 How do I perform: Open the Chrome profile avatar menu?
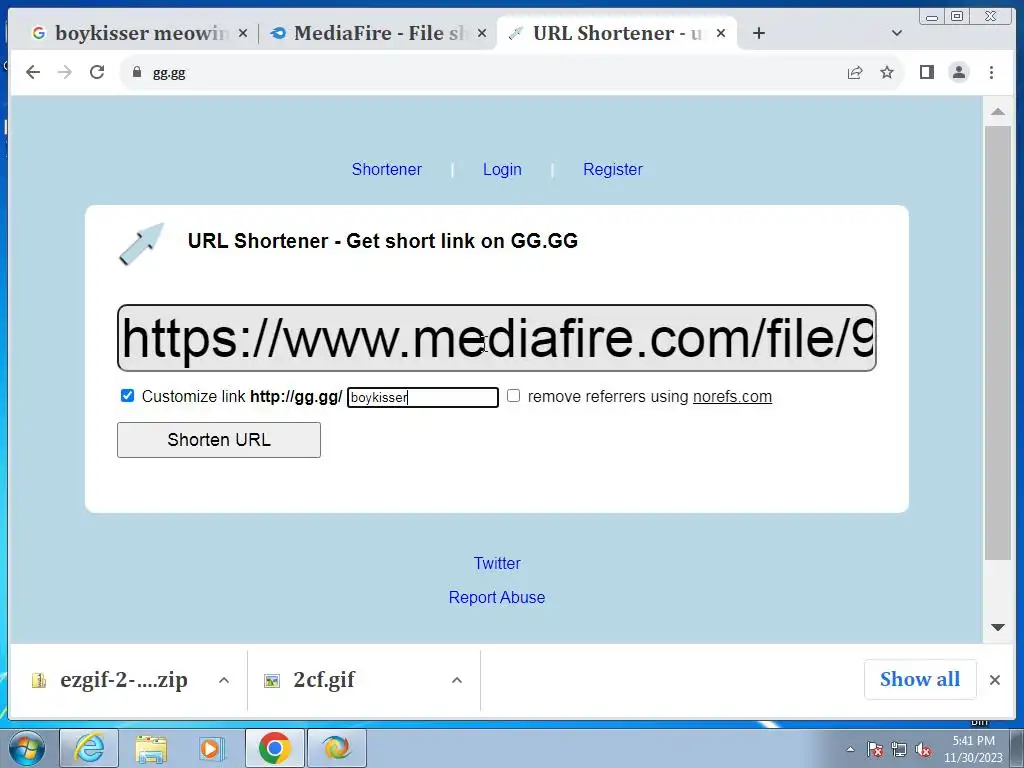coord(959,72)
